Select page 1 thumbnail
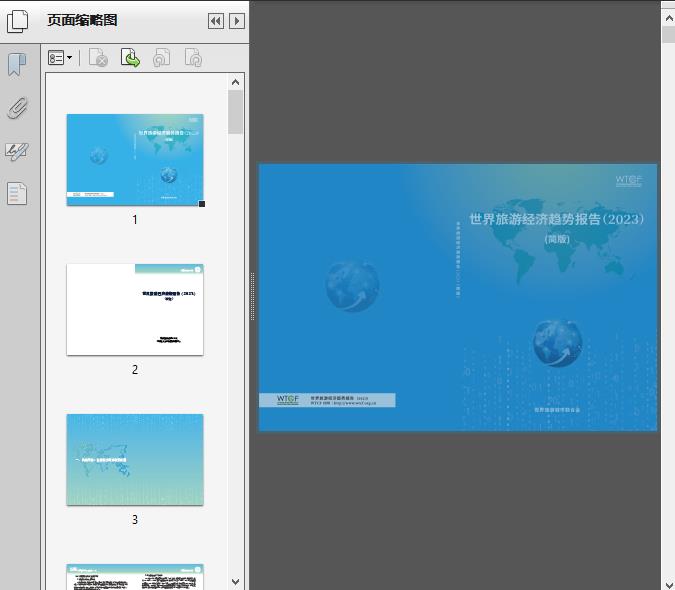Image resolution: width=675 pixels, height=590 pixels. click(x=135, y=160)
